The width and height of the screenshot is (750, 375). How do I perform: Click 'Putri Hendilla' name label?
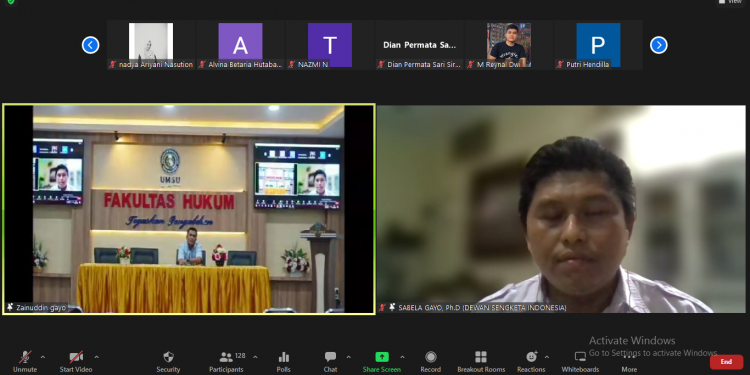(587, 65)
